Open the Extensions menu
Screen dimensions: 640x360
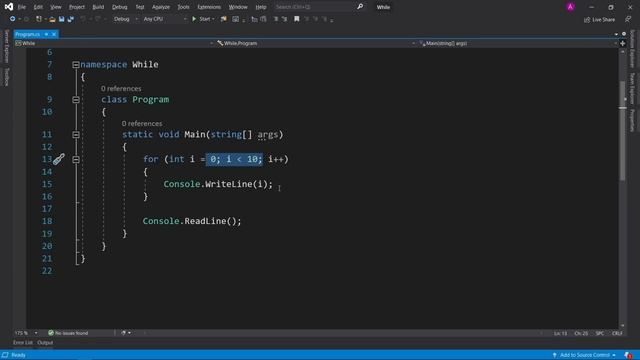209,7
